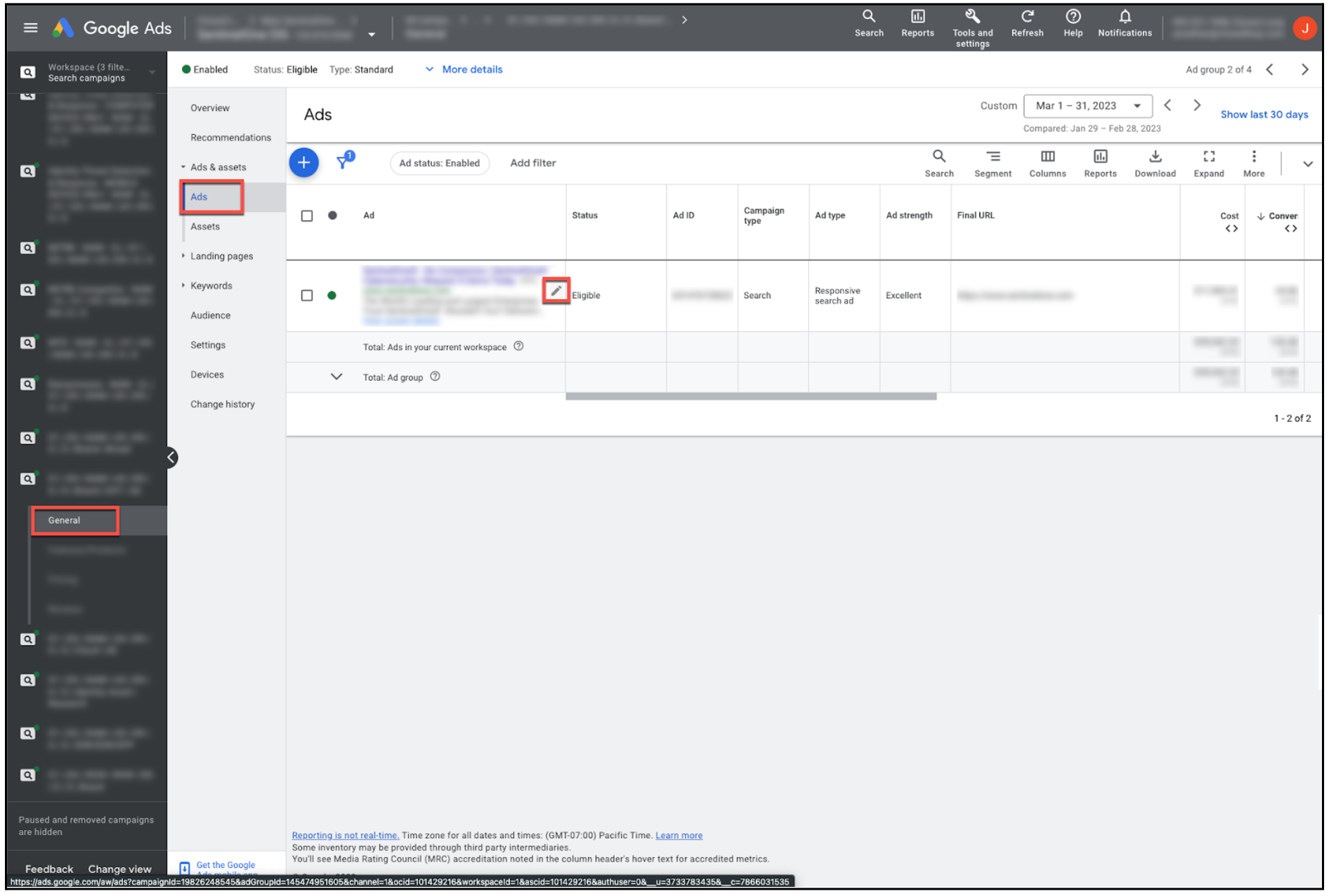Open Notifications
Viewport: 1329px width, 896px height.
click(x=1125, y=20)
